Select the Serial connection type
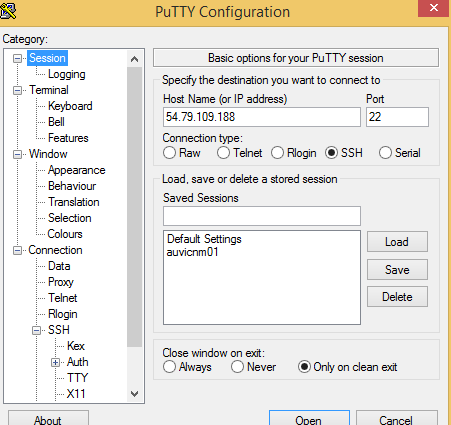 pyautogui.click(x=385, y=153)
